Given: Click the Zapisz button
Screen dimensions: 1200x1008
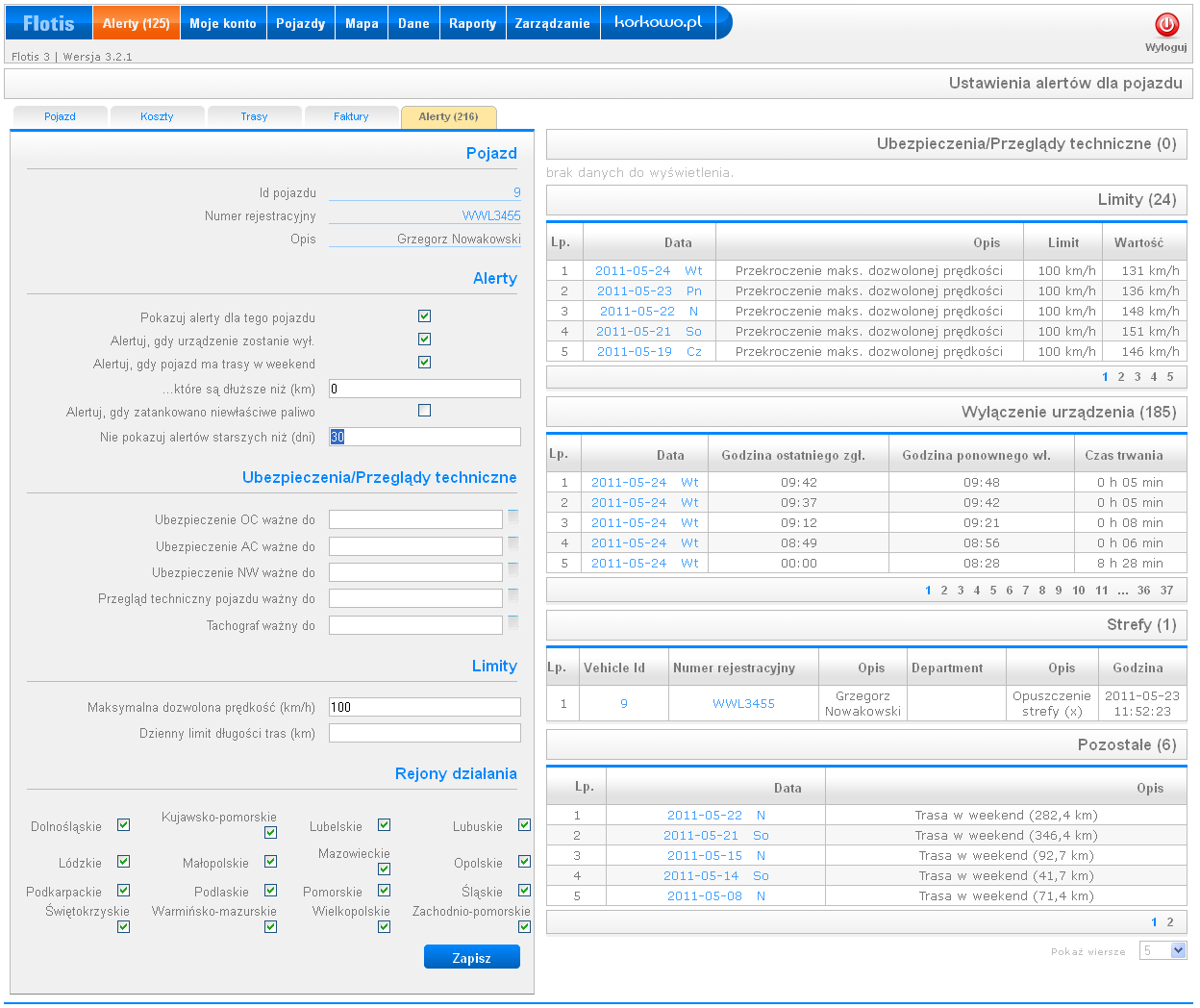Looking at the screenshot, I should pyautogui.click(x=472, y=957).
